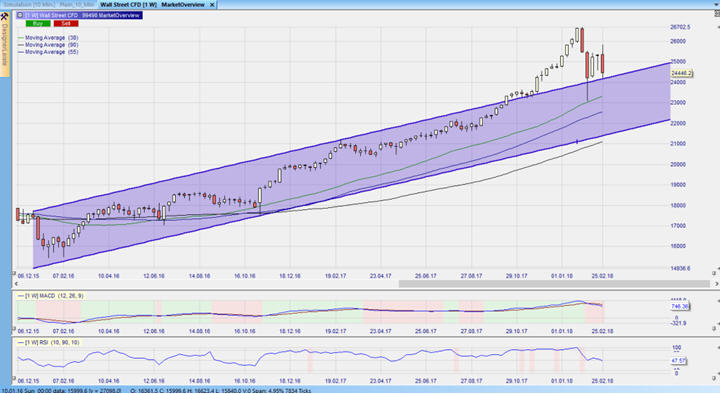Click the small icon right of RSI time axis

pyautogui.click(x=715, y=378)
